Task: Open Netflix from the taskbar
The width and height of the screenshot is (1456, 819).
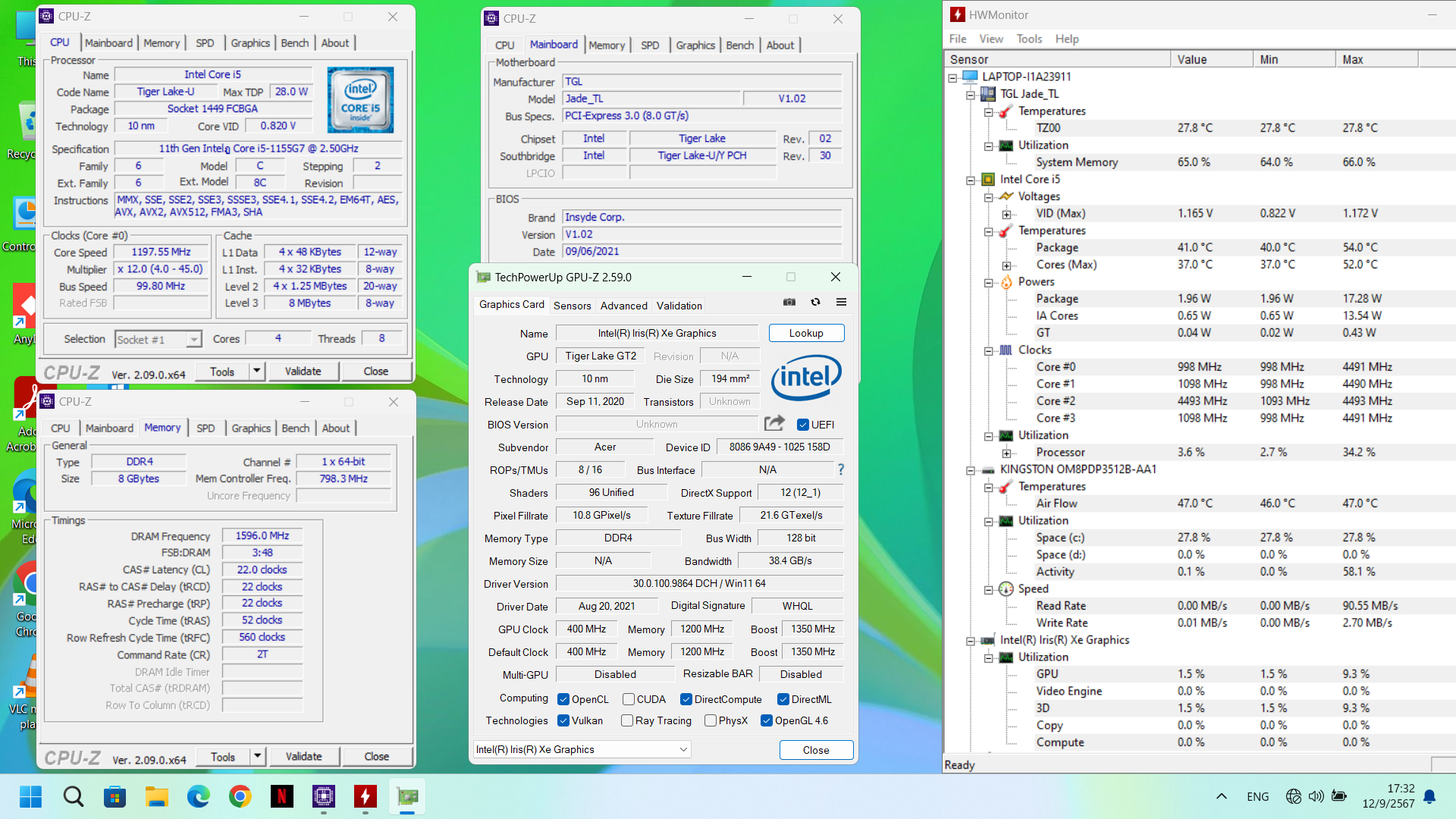Action: tap(282, 796)
